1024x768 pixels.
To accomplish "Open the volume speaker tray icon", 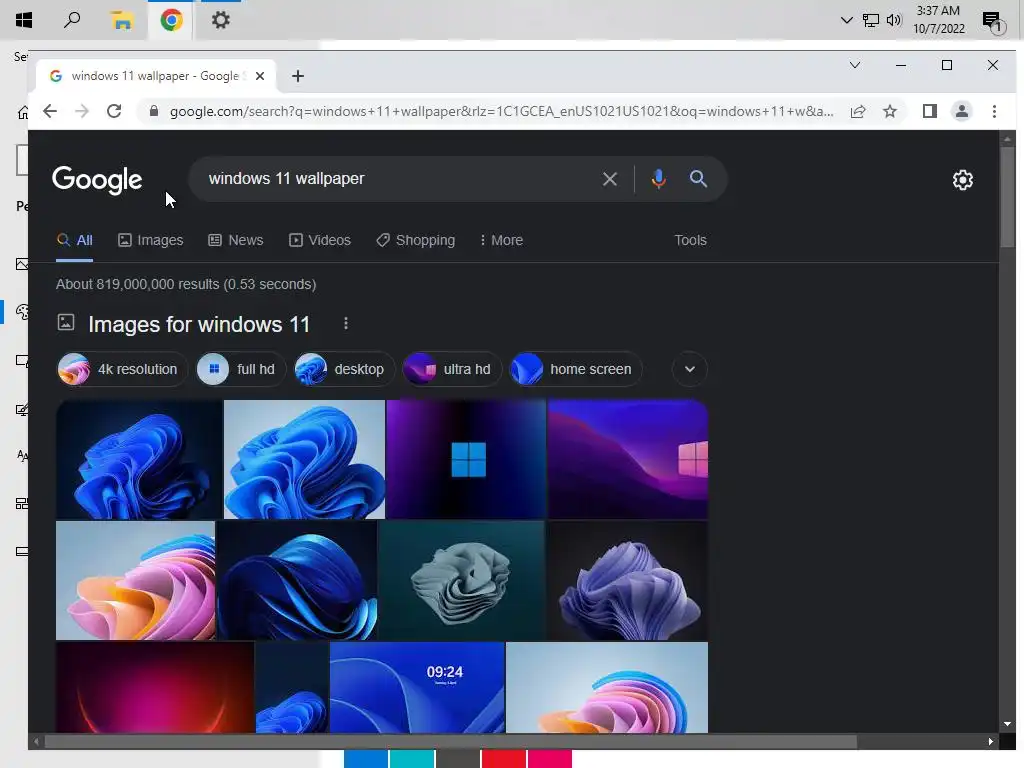I will (x=894, y=20).
